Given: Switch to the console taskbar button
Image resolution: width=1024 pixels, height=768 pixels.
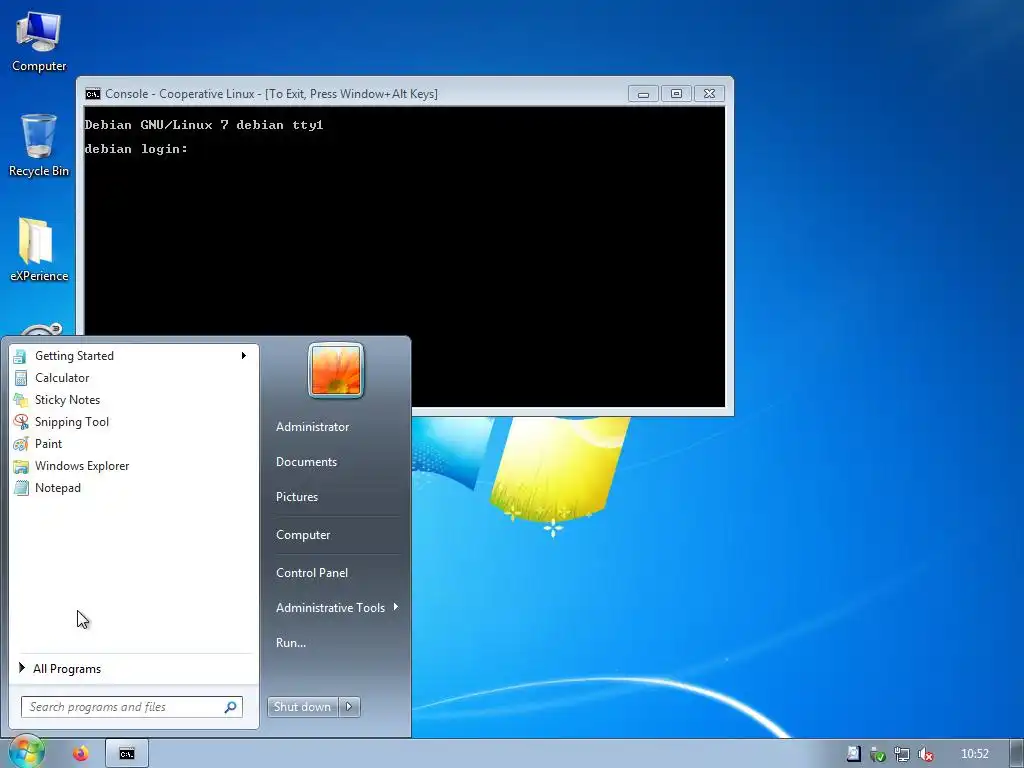Looking at the screenshot, I should tap(127, 754).
